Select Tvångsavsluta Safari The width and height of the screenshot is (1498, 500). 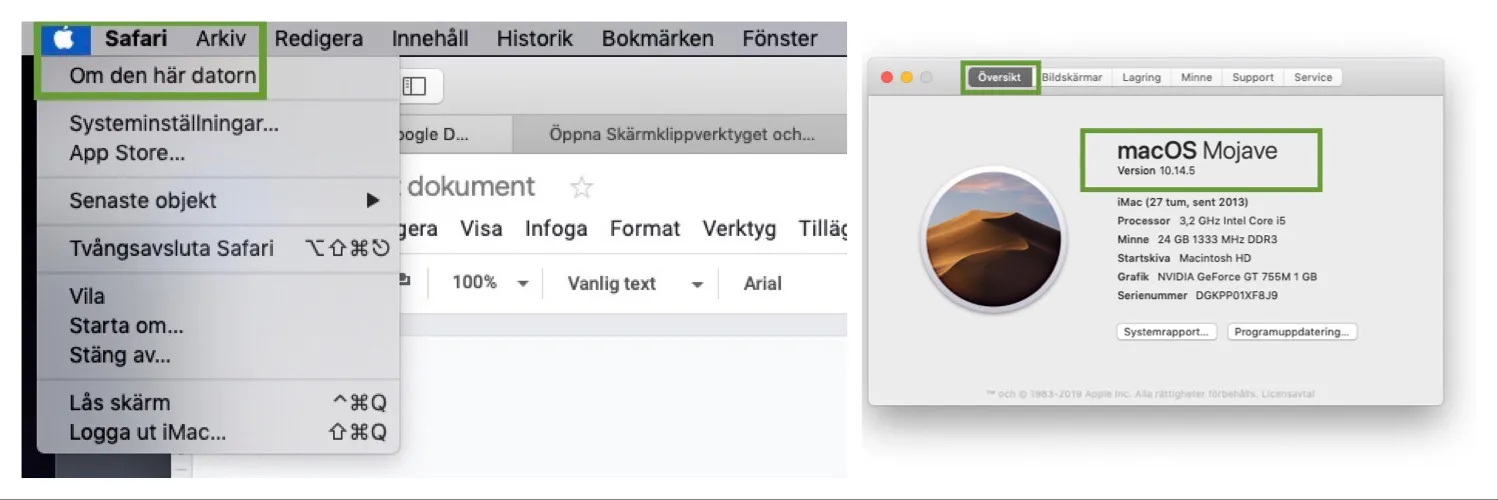[x=218, y=248]
